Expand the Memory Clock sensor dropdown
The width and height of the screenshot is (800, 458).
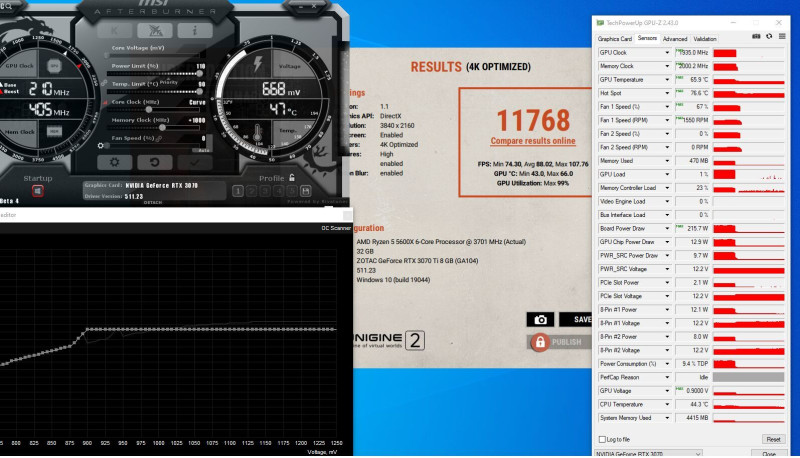[667, 66]
